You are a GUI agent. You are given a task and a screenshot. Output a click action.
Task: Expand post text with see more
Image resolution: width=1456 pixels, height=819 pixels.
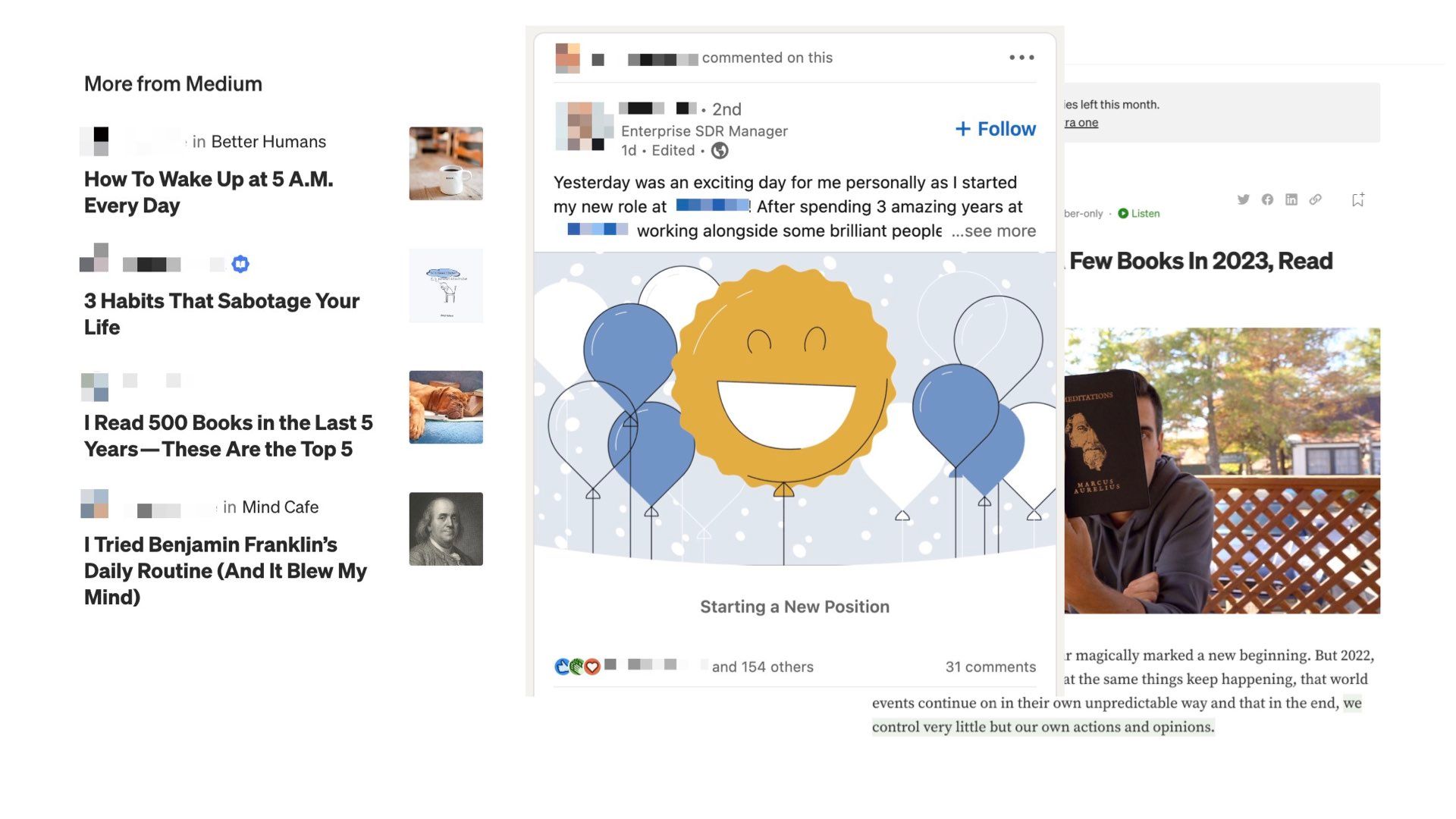tap(993, 231)
